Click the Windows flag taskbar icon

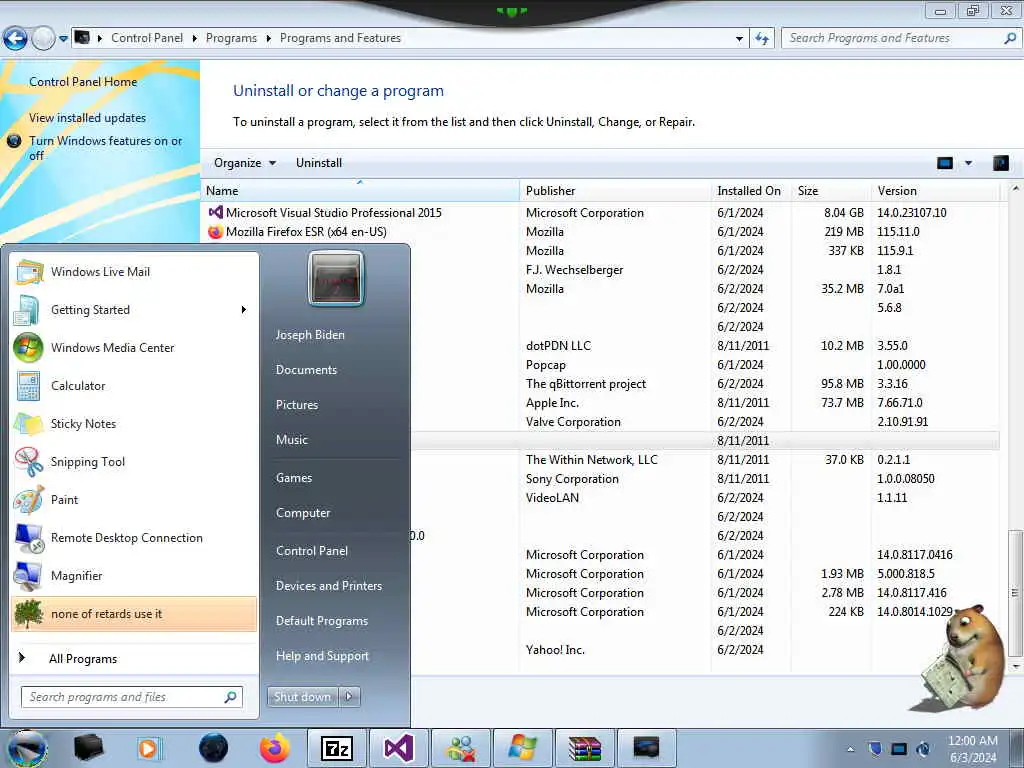(x=522, y=748)
